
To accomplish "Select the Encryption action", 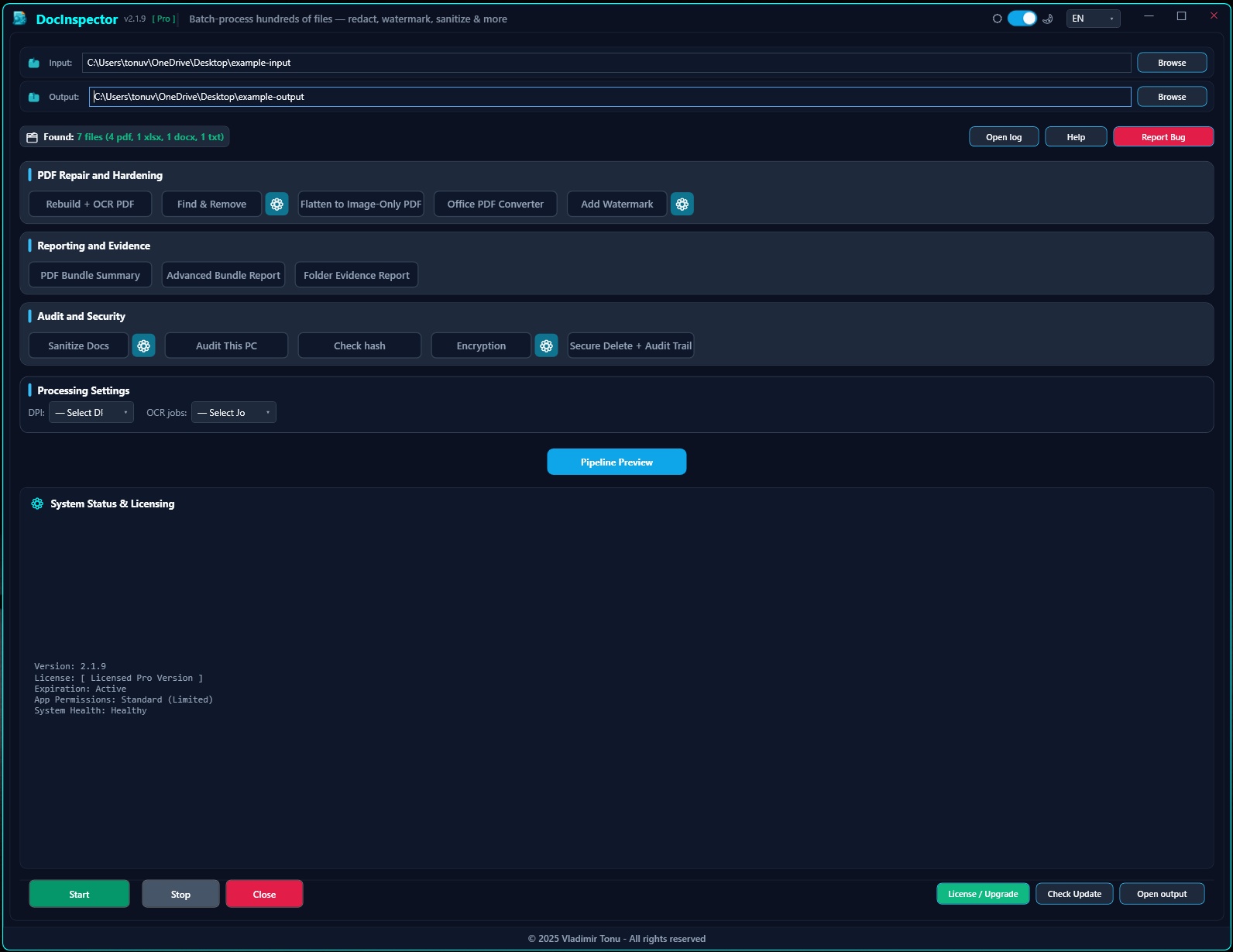I will pyautogui.click(x=481, y=345).
